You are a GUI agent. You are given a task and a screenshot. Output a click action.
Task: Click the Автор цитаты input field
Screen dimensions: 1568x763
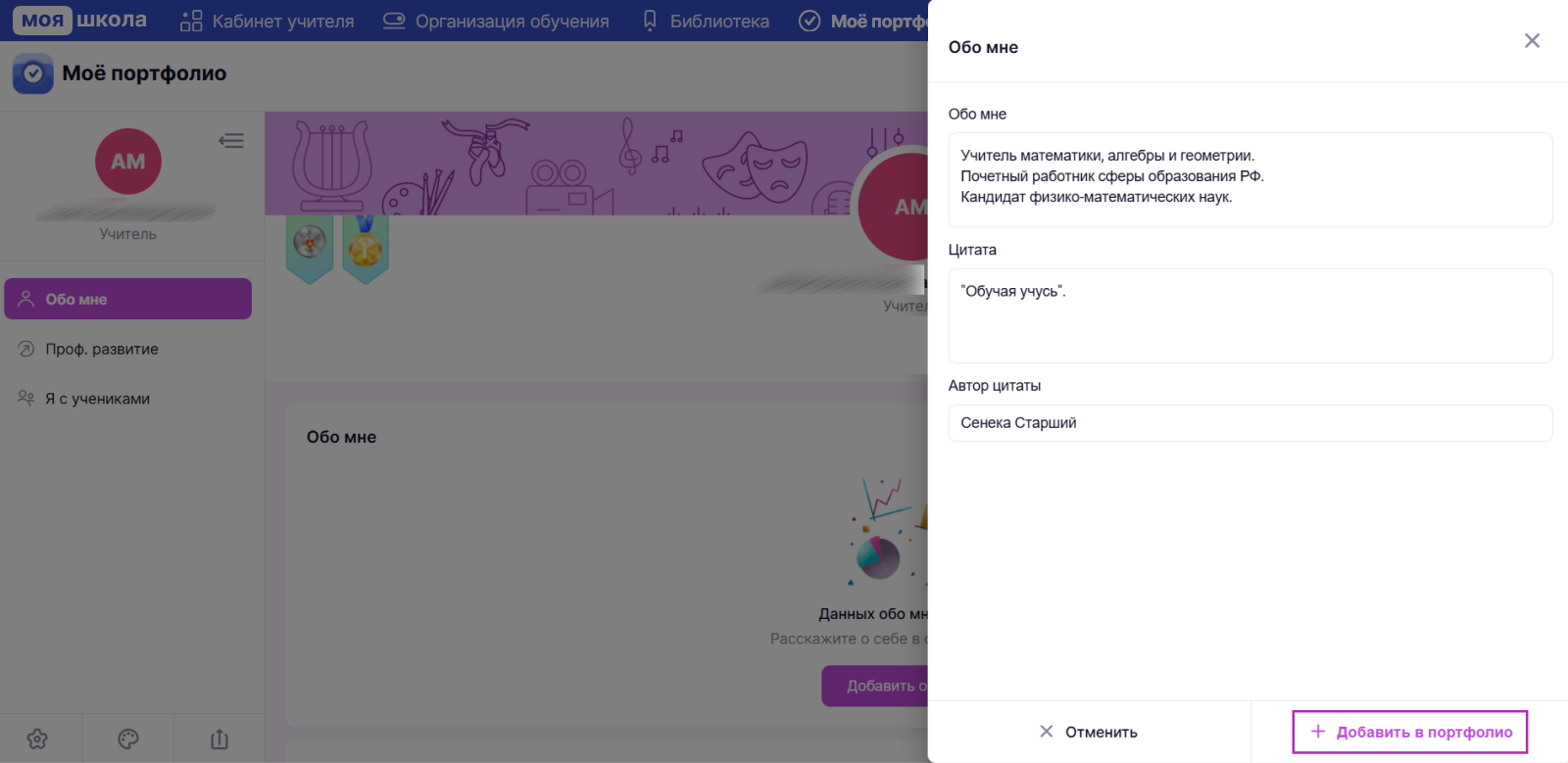[1250, 423]
